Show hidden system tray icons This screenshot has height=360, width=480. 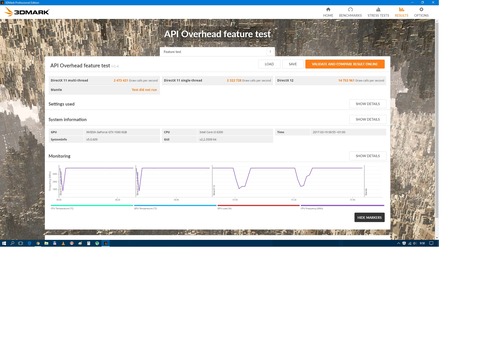point(398,243)
